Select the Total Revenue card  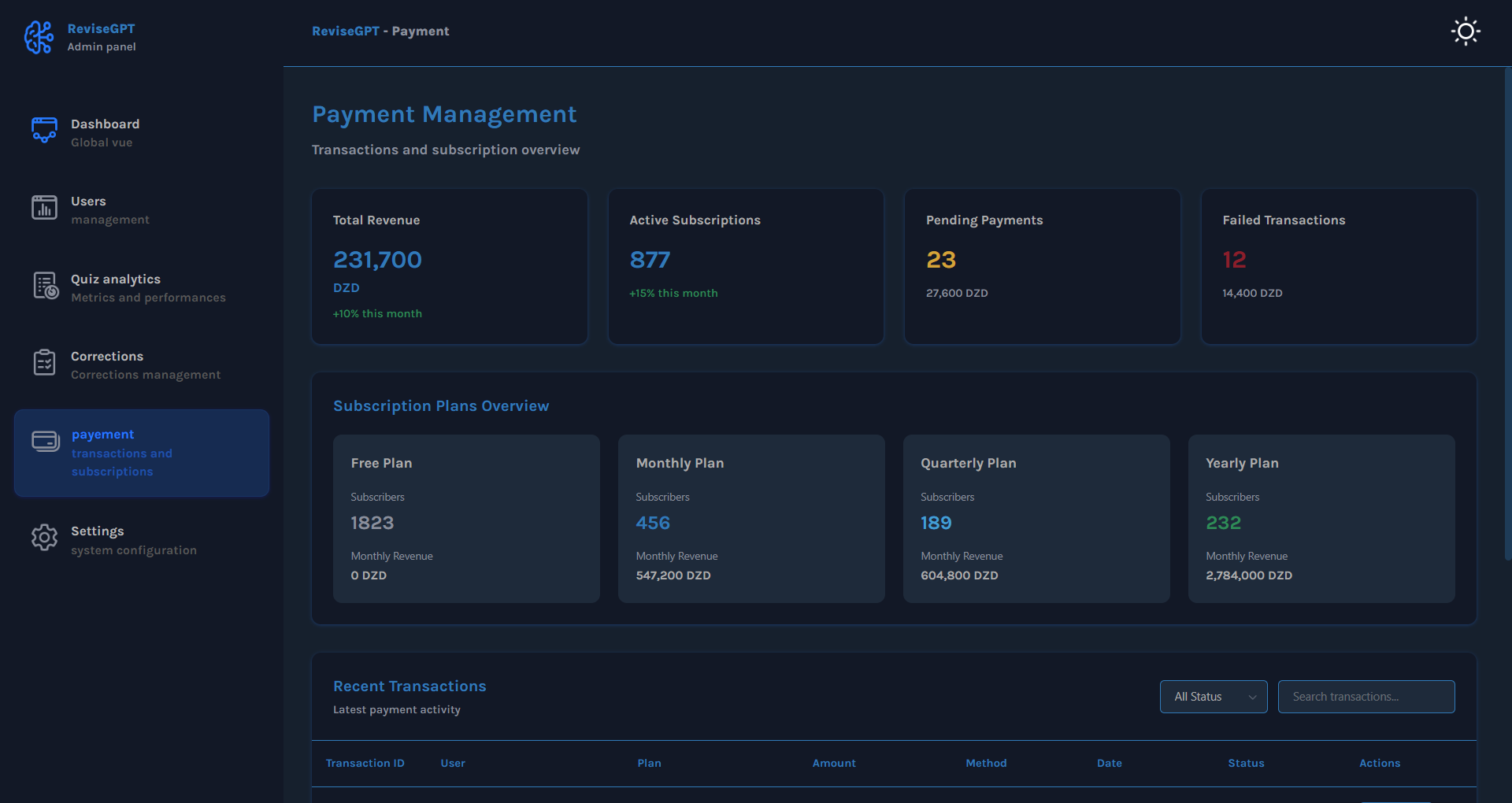coord(450,266)
